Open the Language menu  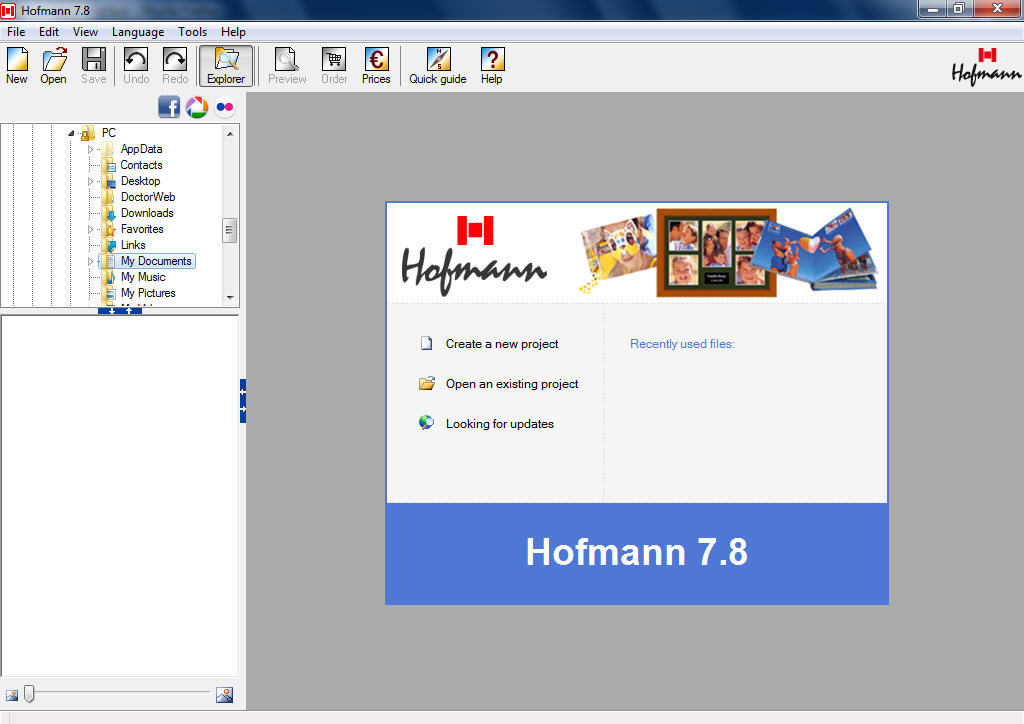[138, 31]
